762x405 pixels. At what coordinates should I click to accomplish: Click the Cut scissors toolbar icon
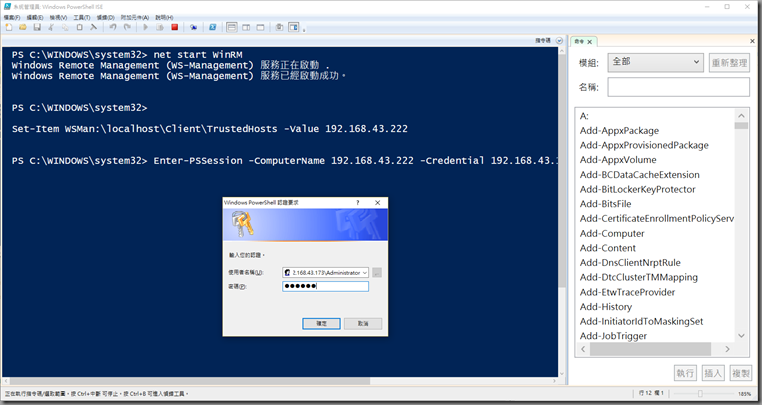pos(51,27)
